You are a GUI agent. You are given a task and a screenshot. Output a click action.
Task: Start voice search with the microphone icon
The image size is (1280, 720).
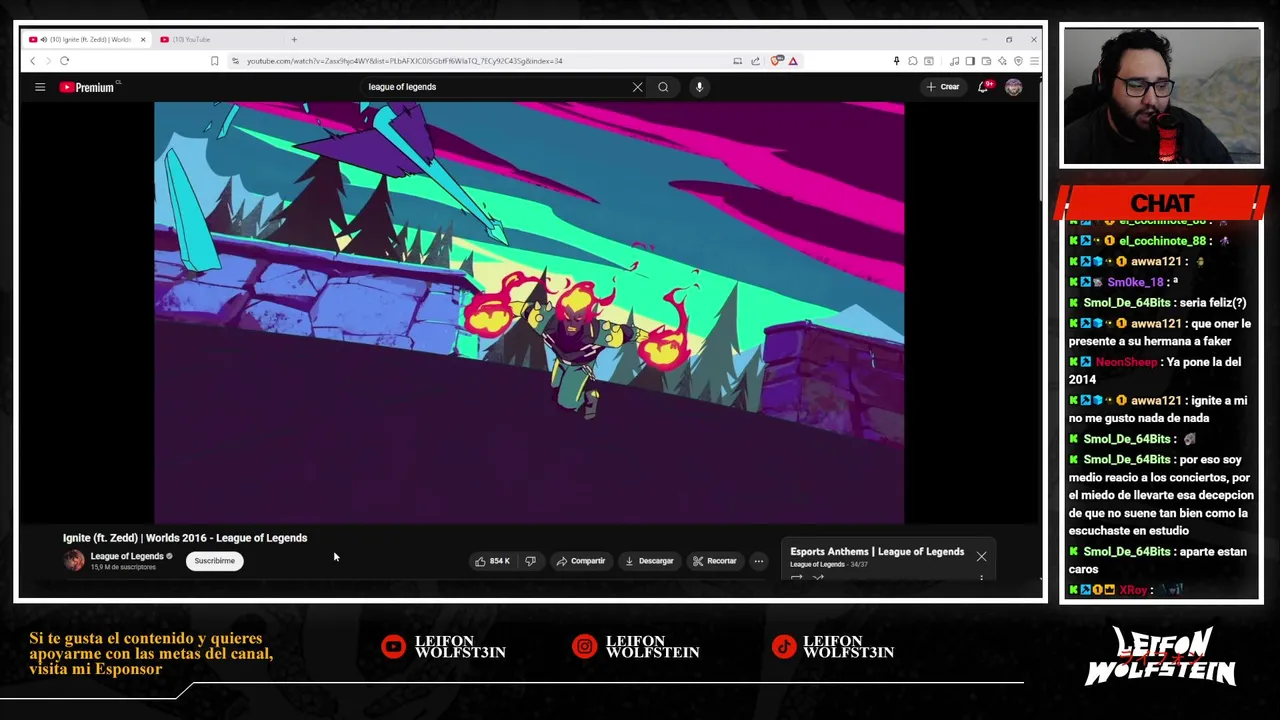pyautogui.click(x=699, y=87)
